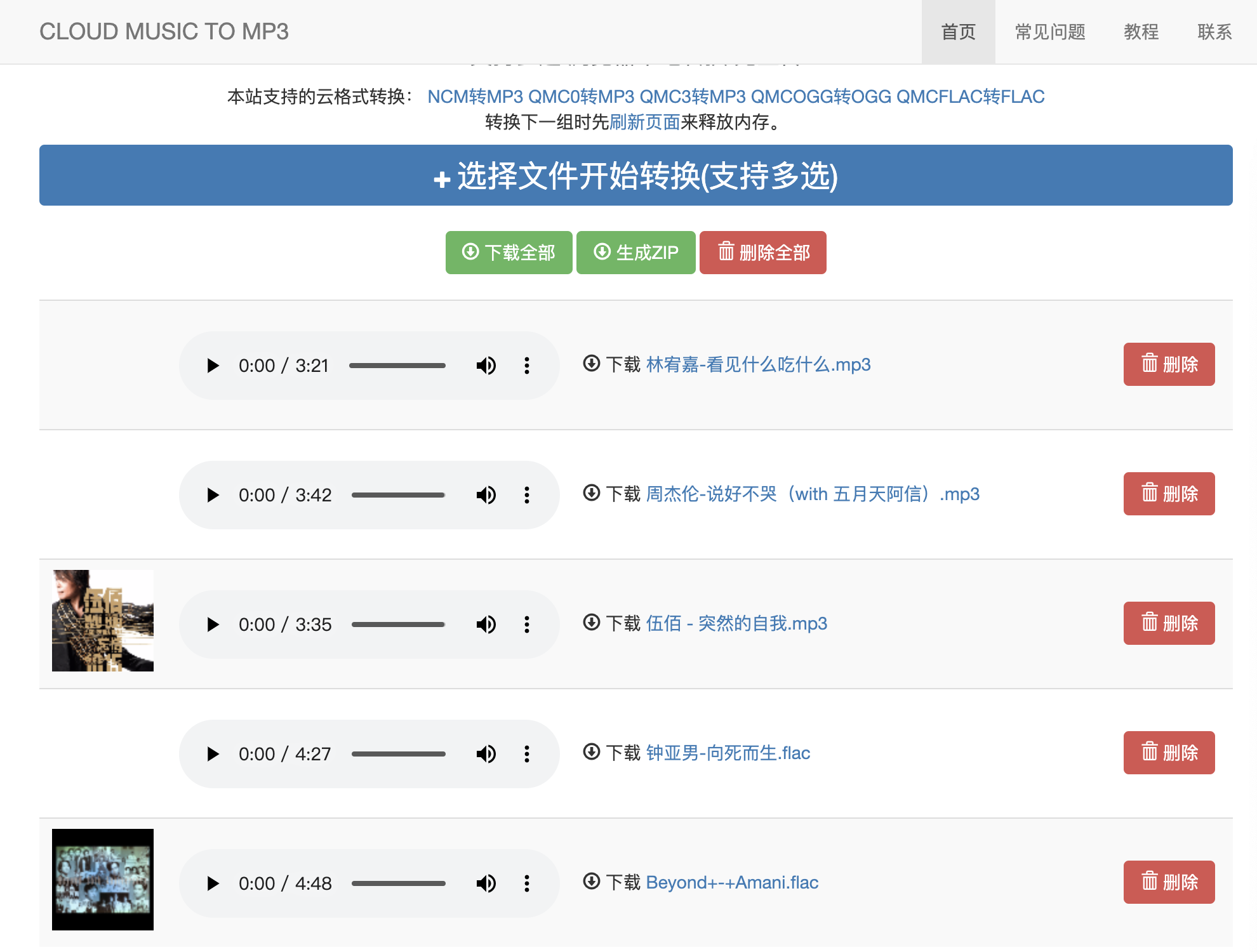Viewport: 1257px width, 952px height.
Task: Click the 伍佰 album cover thumbnail
Action: pyautogui.click(x=103, y=620)
